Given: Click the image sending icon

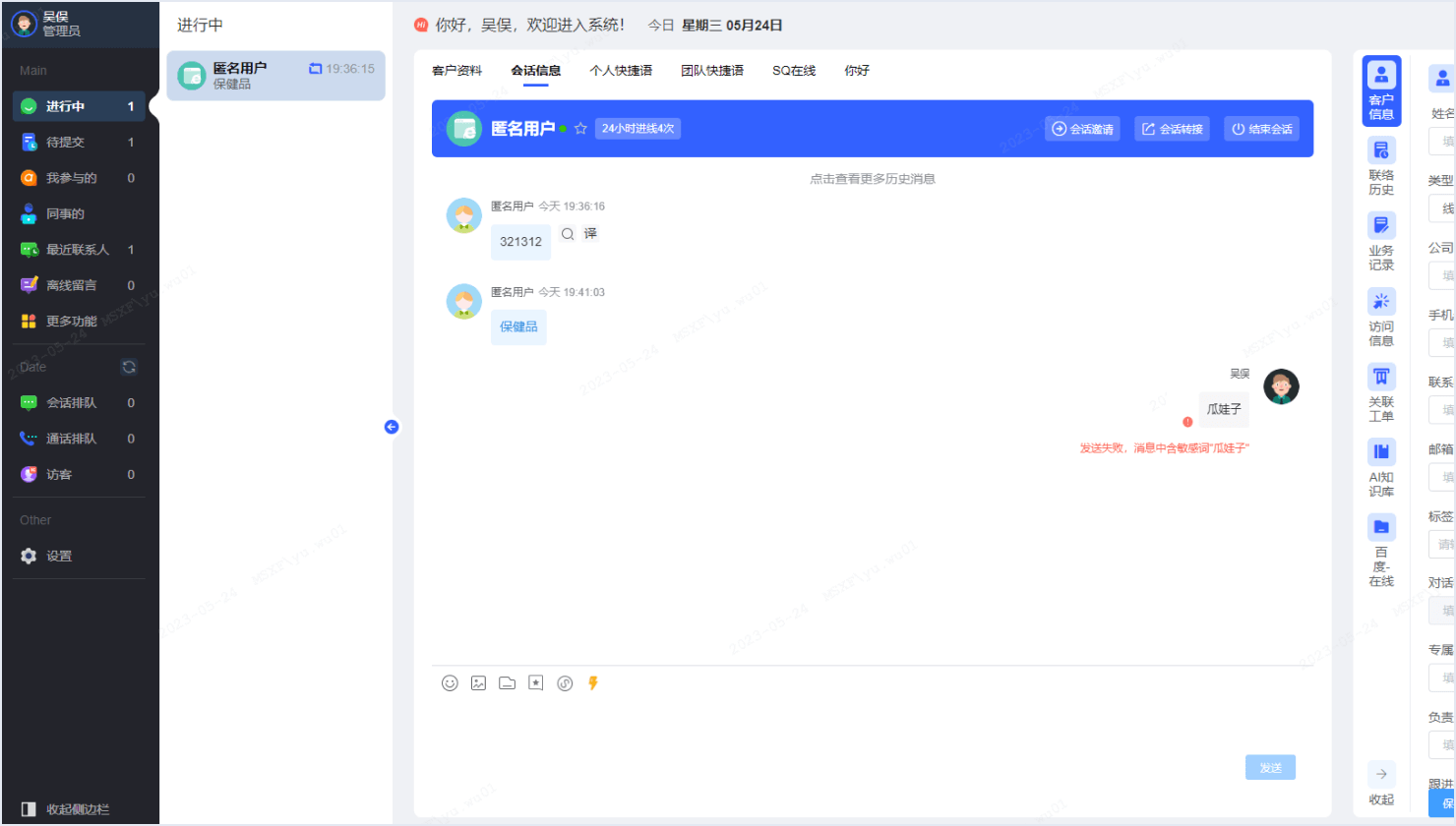Looking at the screenshot, I should tap(478, 682).
